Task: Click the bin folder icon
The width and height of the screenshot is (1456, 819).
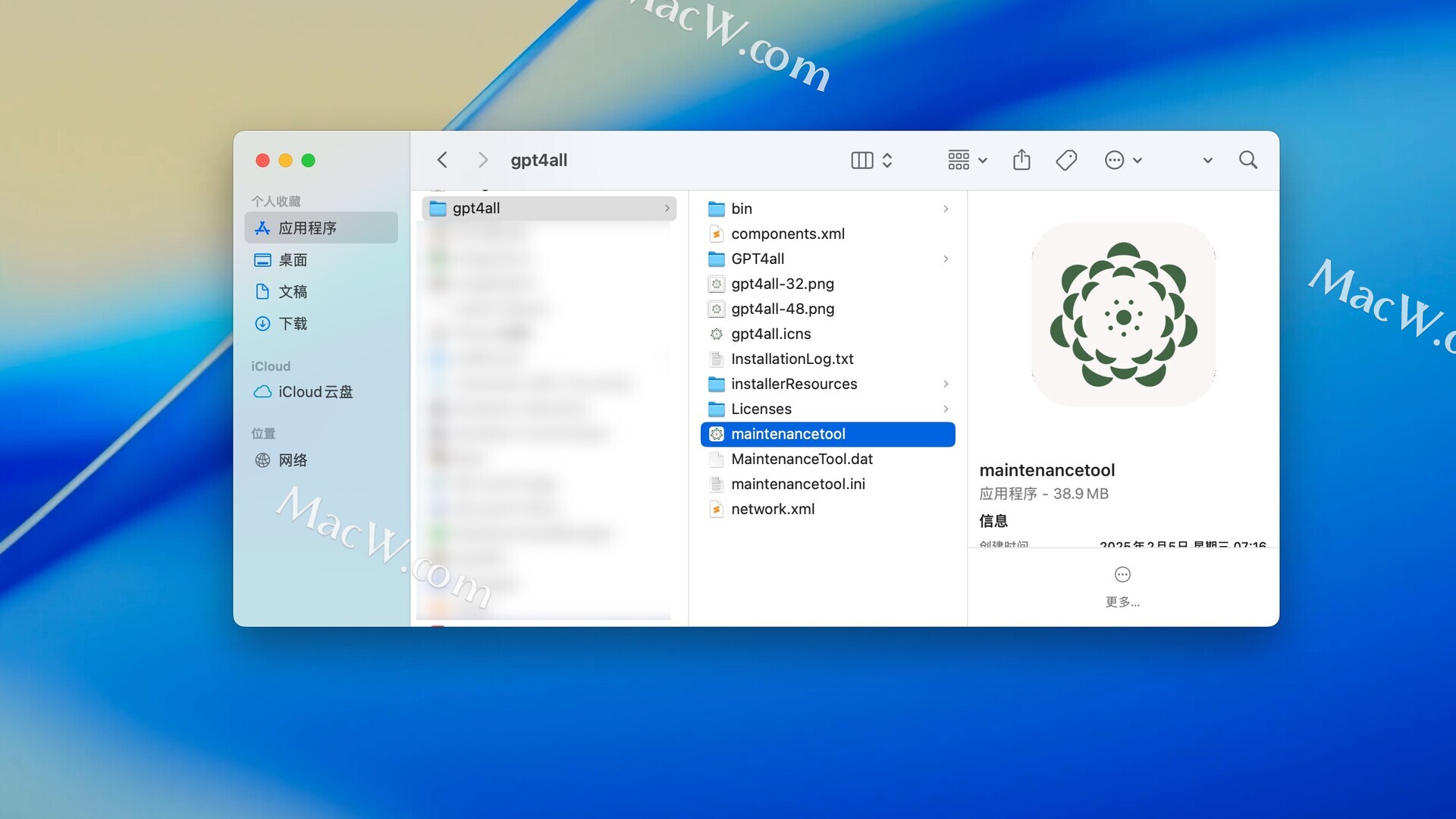Action: pyautogui.click(x=717, y=209)
